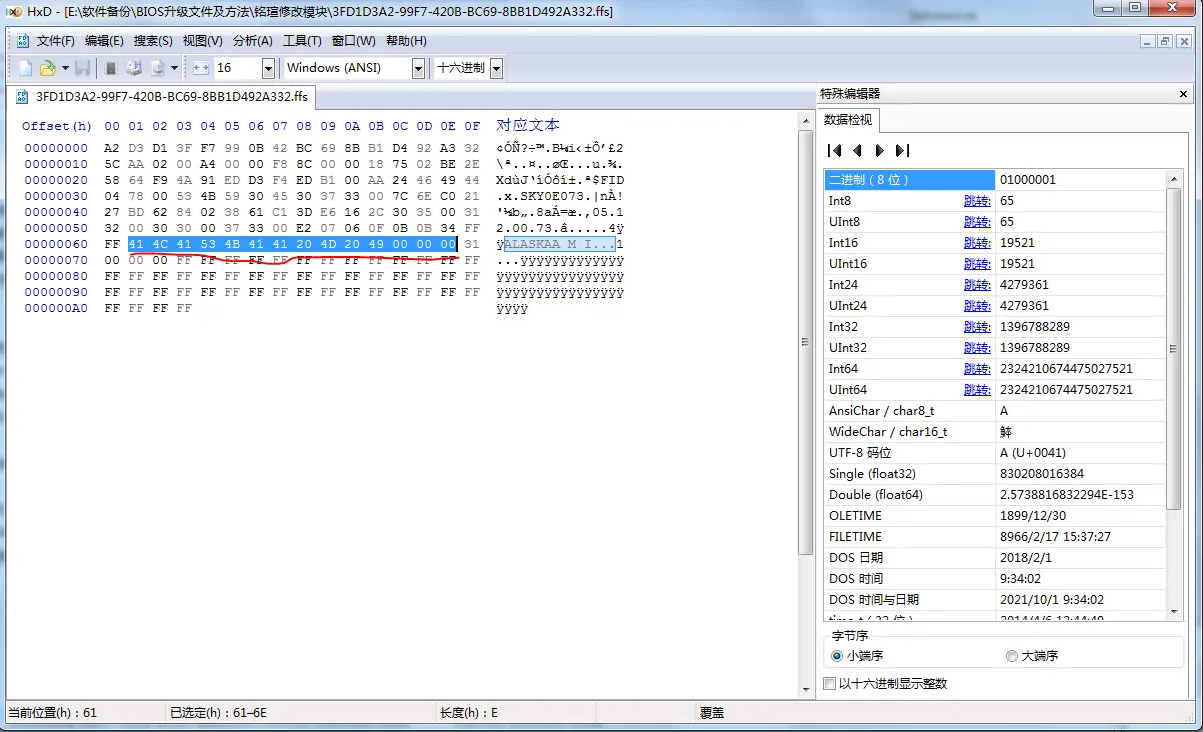
Task: Click the grayed save disk icon
Action: pyautogui.click(x=83, y=68)
